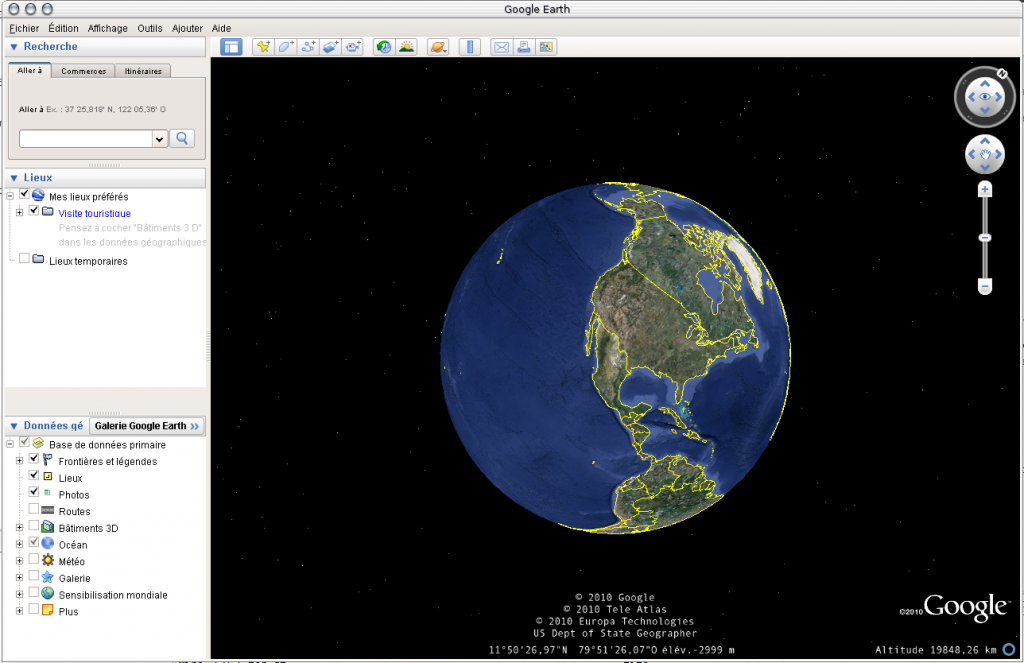The image size is (1024, 663).
Task: Expand the Frontières et légendes layer
Action: click(x=20, y=461)
